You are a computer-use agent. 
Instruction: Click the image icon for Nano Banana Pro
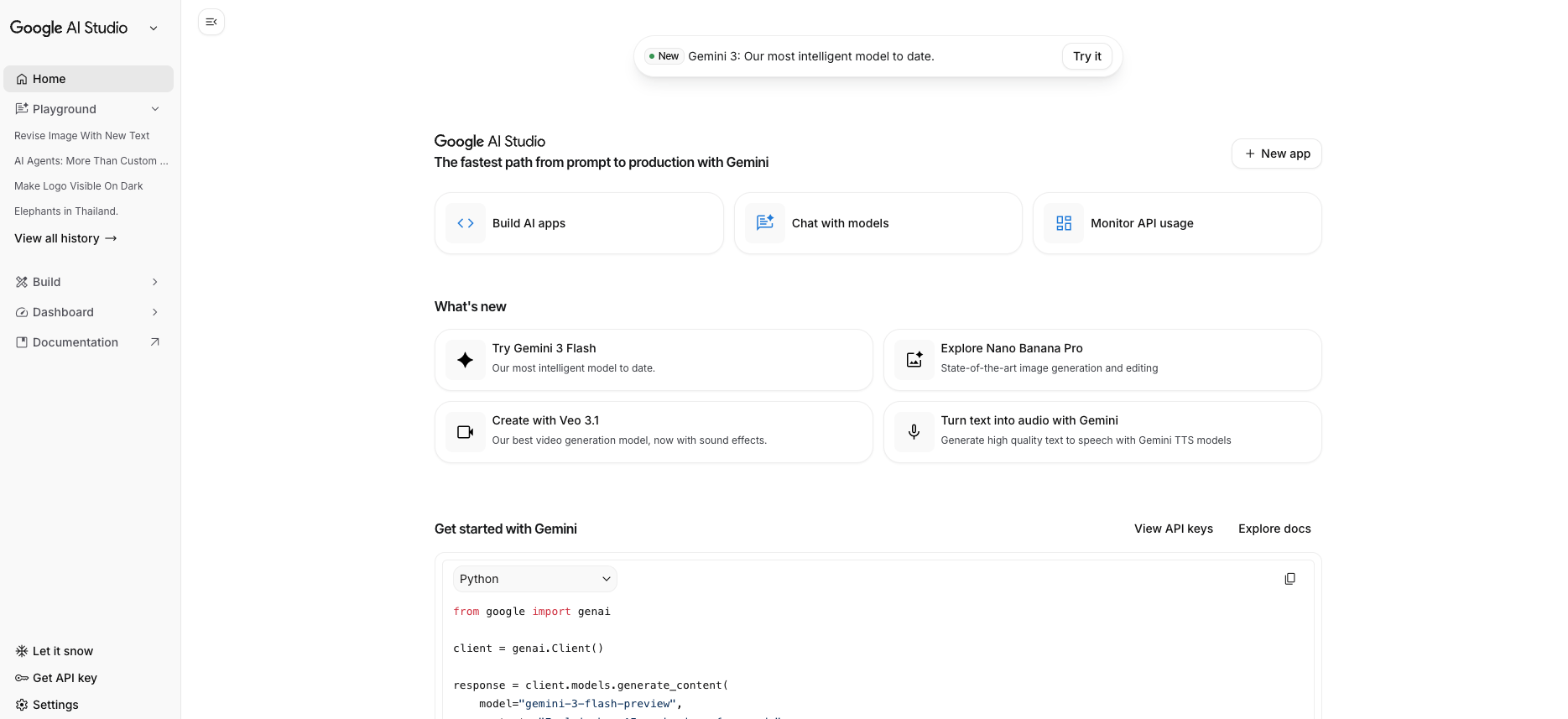click(x=914, y=360)
